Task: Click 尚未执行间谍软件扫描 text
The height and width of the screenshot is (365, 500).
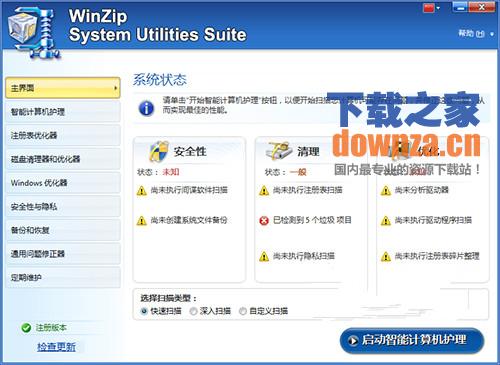Action: tap(189, 190)
